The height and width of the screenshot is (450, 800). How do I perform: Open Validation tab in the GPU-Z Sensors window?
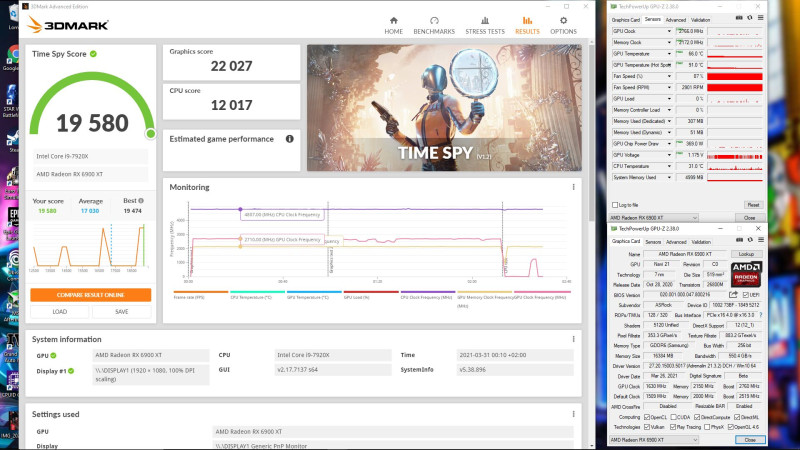(700, 20)
